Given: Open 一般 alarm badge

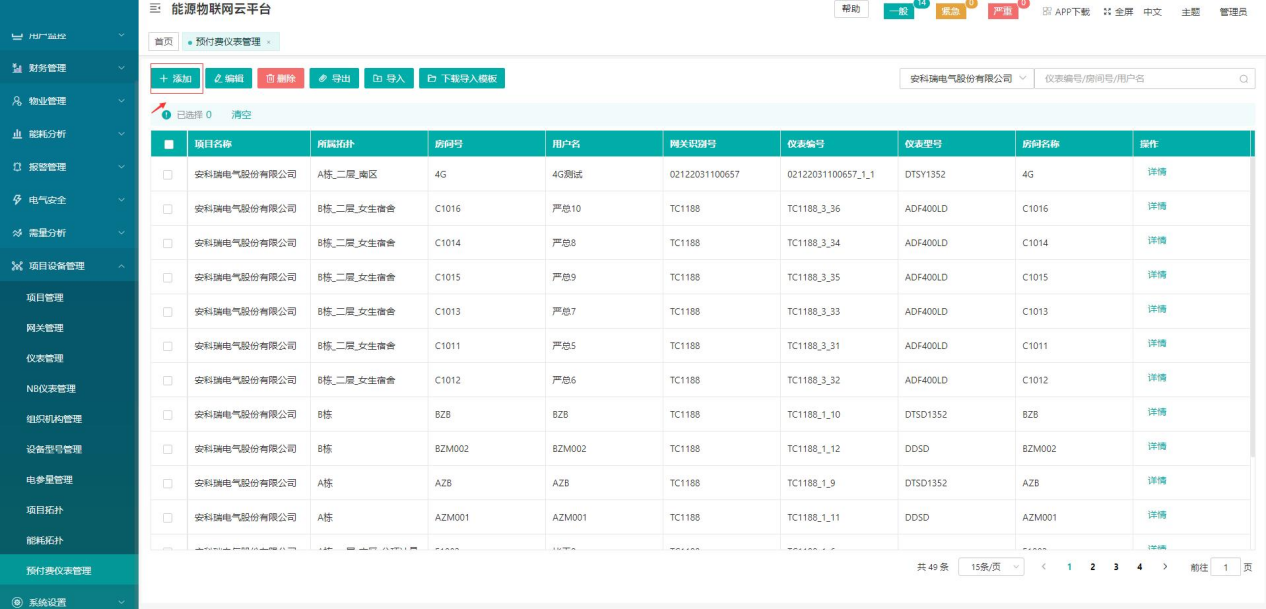Looking at the screenshot, I should coord(899,12).
